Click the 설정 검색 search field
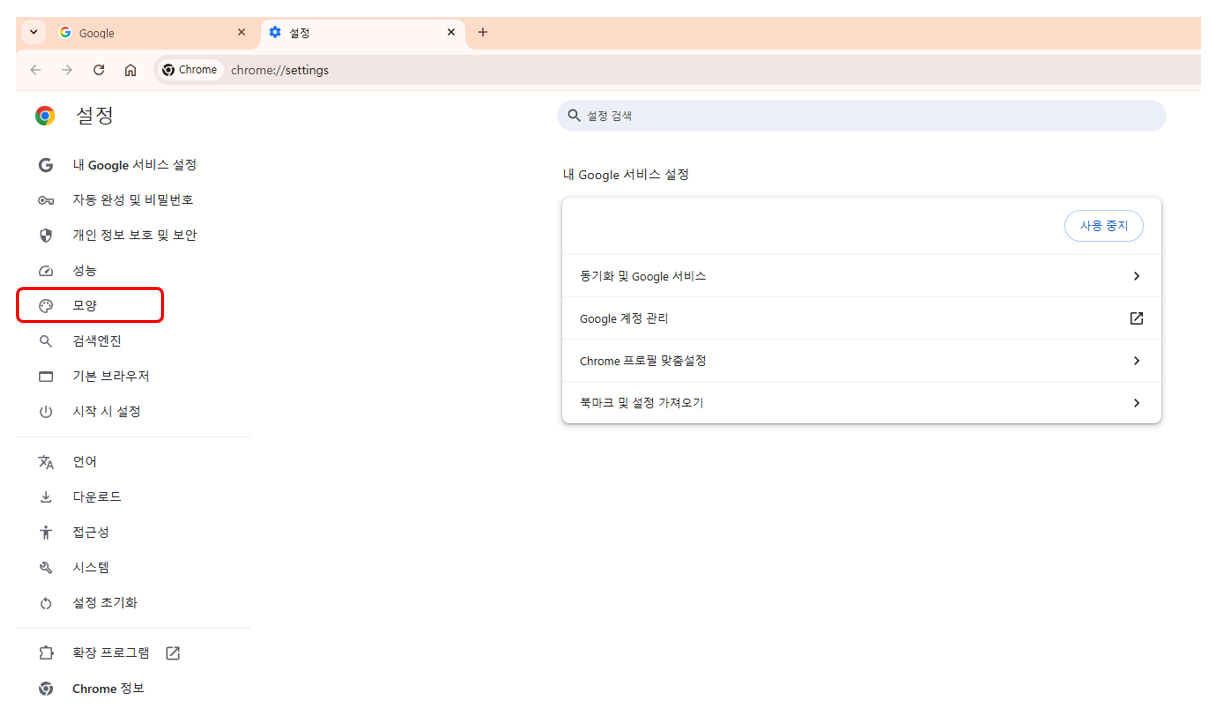This screenshot has width=1211, height=711. click(x=861, y=116)
